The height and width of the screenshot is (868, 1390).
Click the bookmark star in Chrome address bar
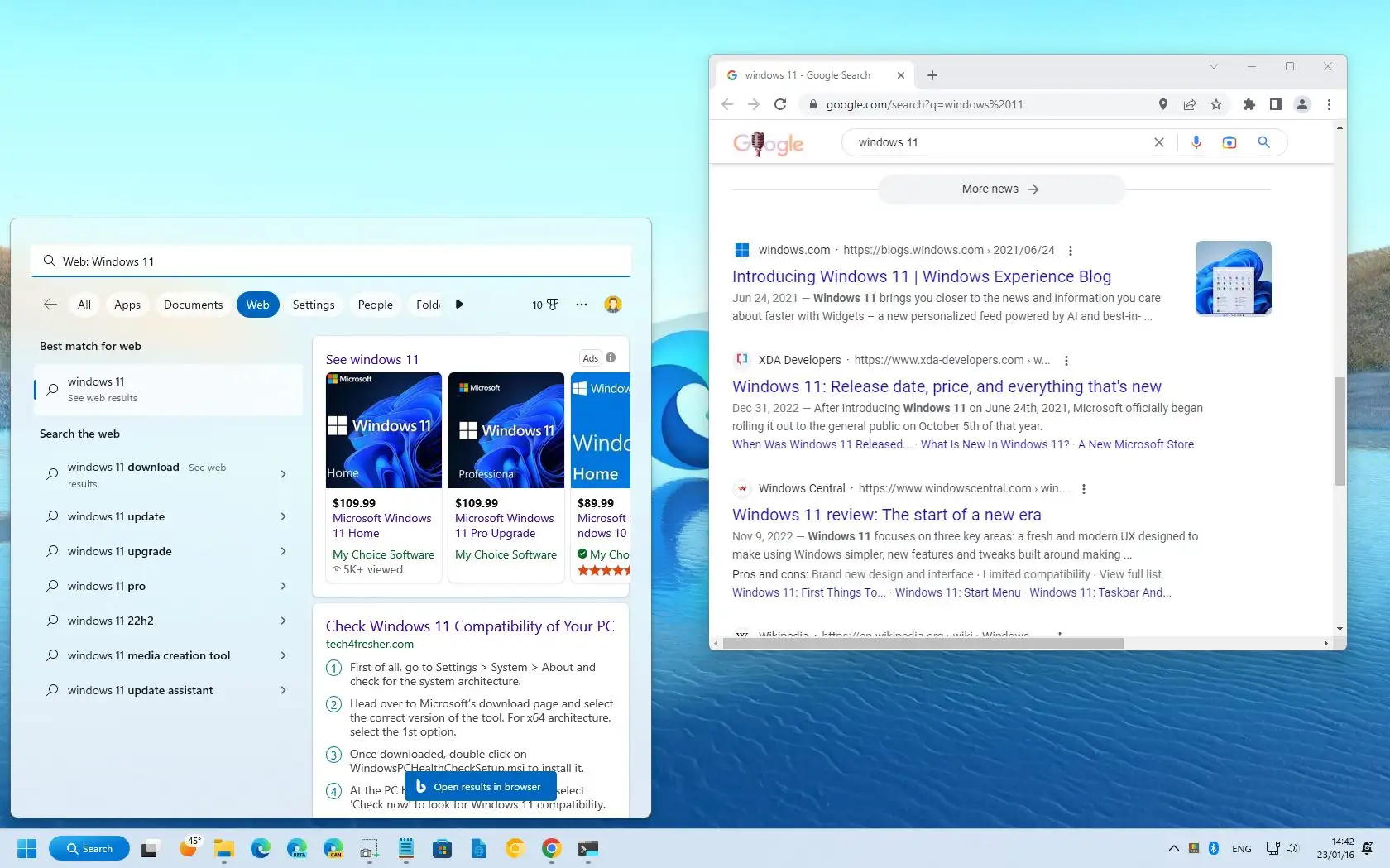[1216, 104]
